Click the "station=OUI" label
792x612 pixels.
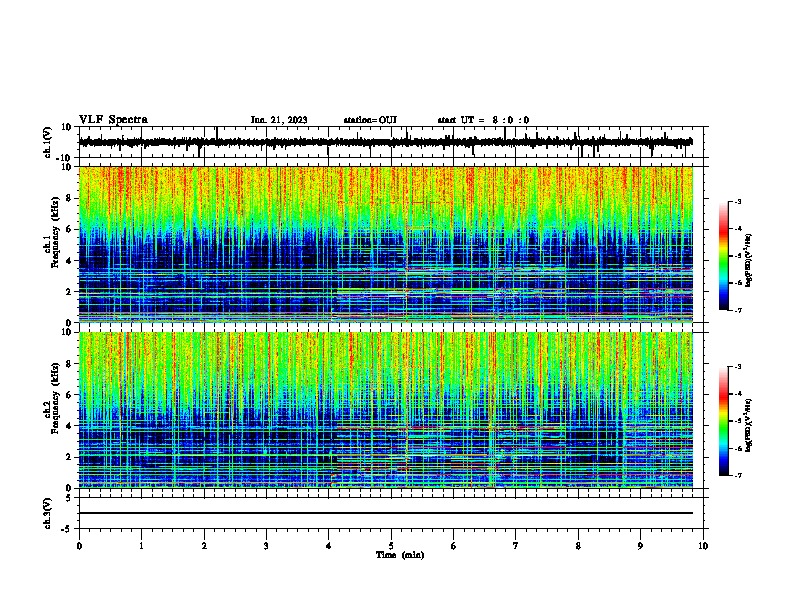[370, 120]
